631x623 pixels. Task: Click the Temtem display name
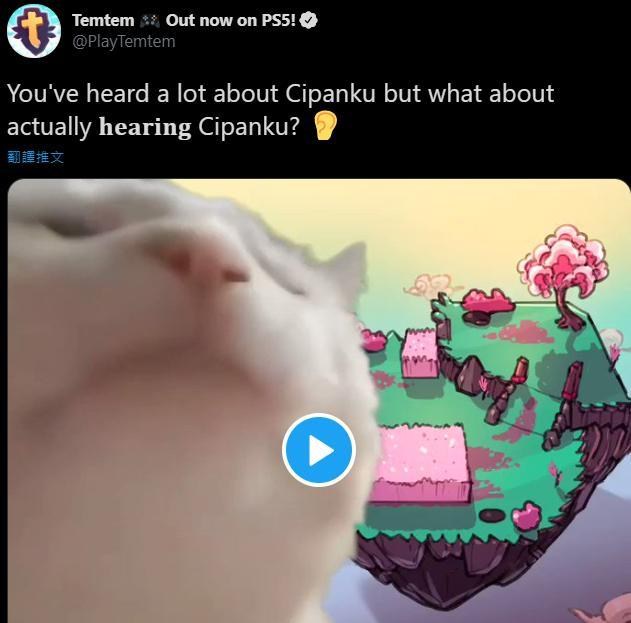pyautogui.click(x=103, y=21)
